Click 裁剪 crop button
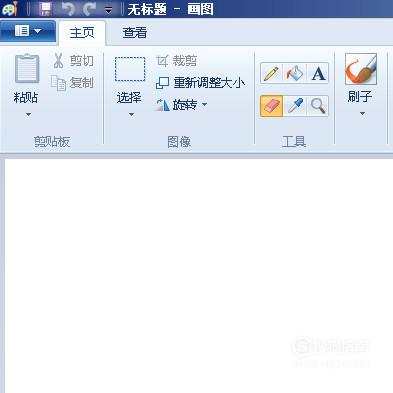Viewport: 393px width, 393px height. 176,61
